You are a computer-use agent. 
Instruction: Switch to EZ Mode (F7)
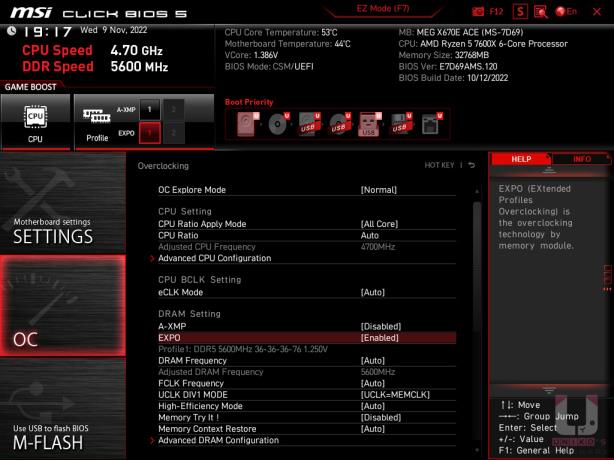pyautogui.click(x=383, y=9)
